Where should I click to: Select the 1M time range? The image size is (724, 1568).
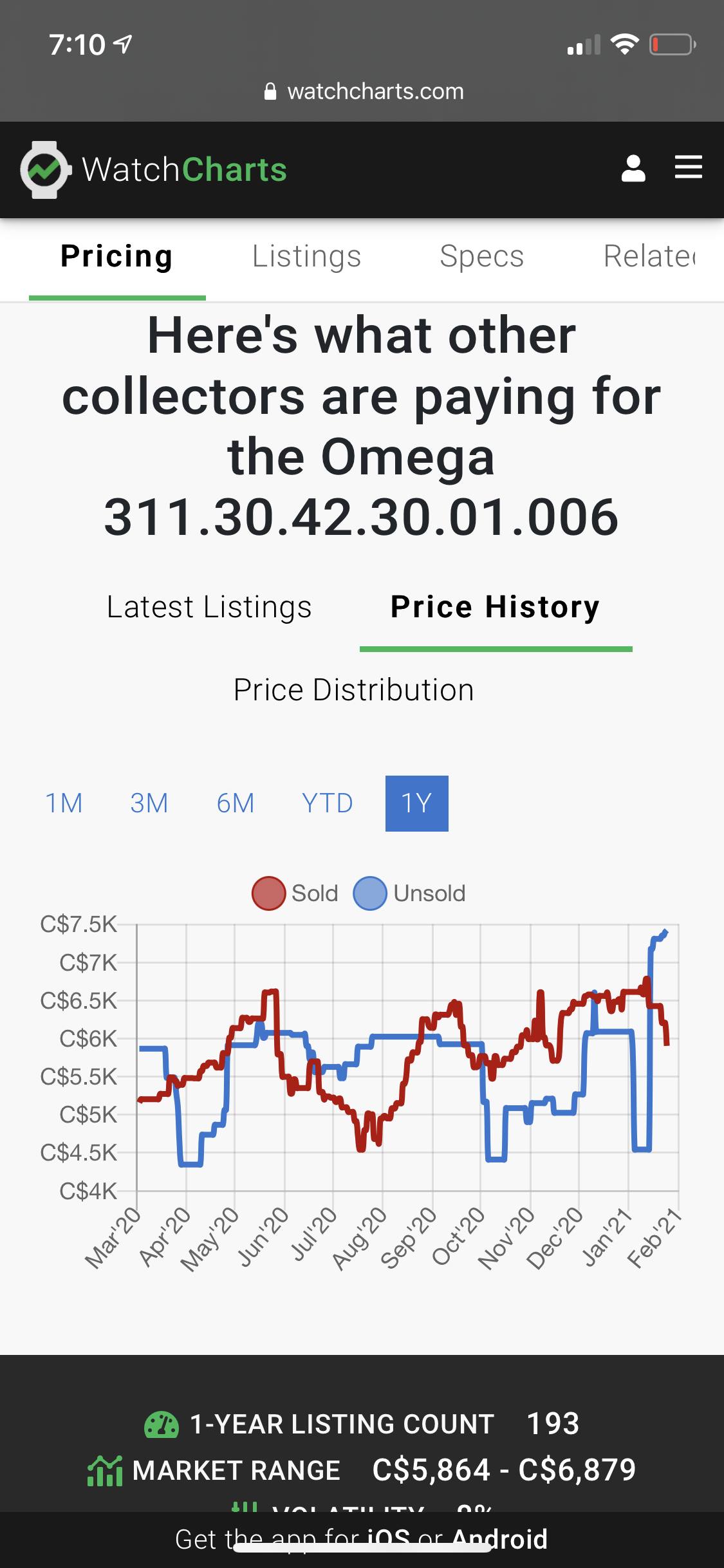tap(64, 803)
